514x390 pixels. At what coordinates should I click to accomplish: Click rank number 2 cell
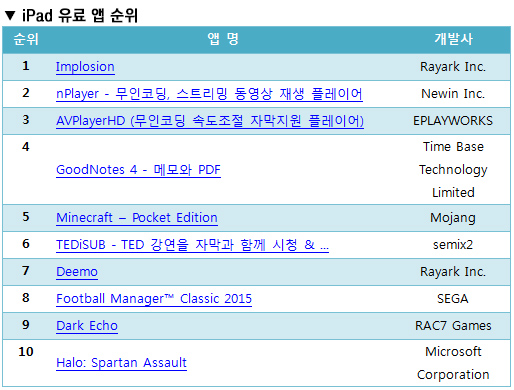26,93
